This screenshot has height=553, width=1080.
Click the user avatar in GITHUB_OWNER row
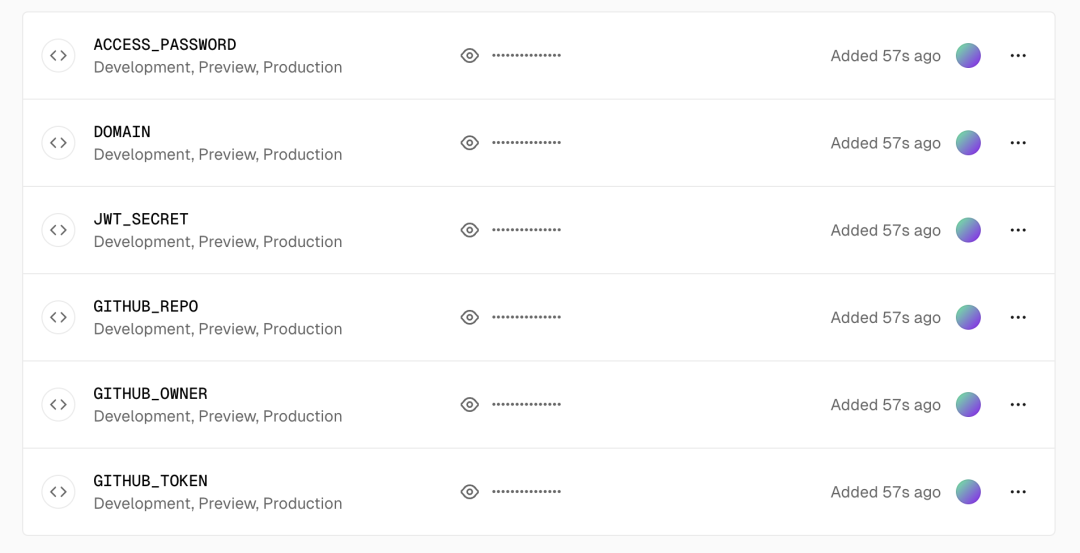968,404
